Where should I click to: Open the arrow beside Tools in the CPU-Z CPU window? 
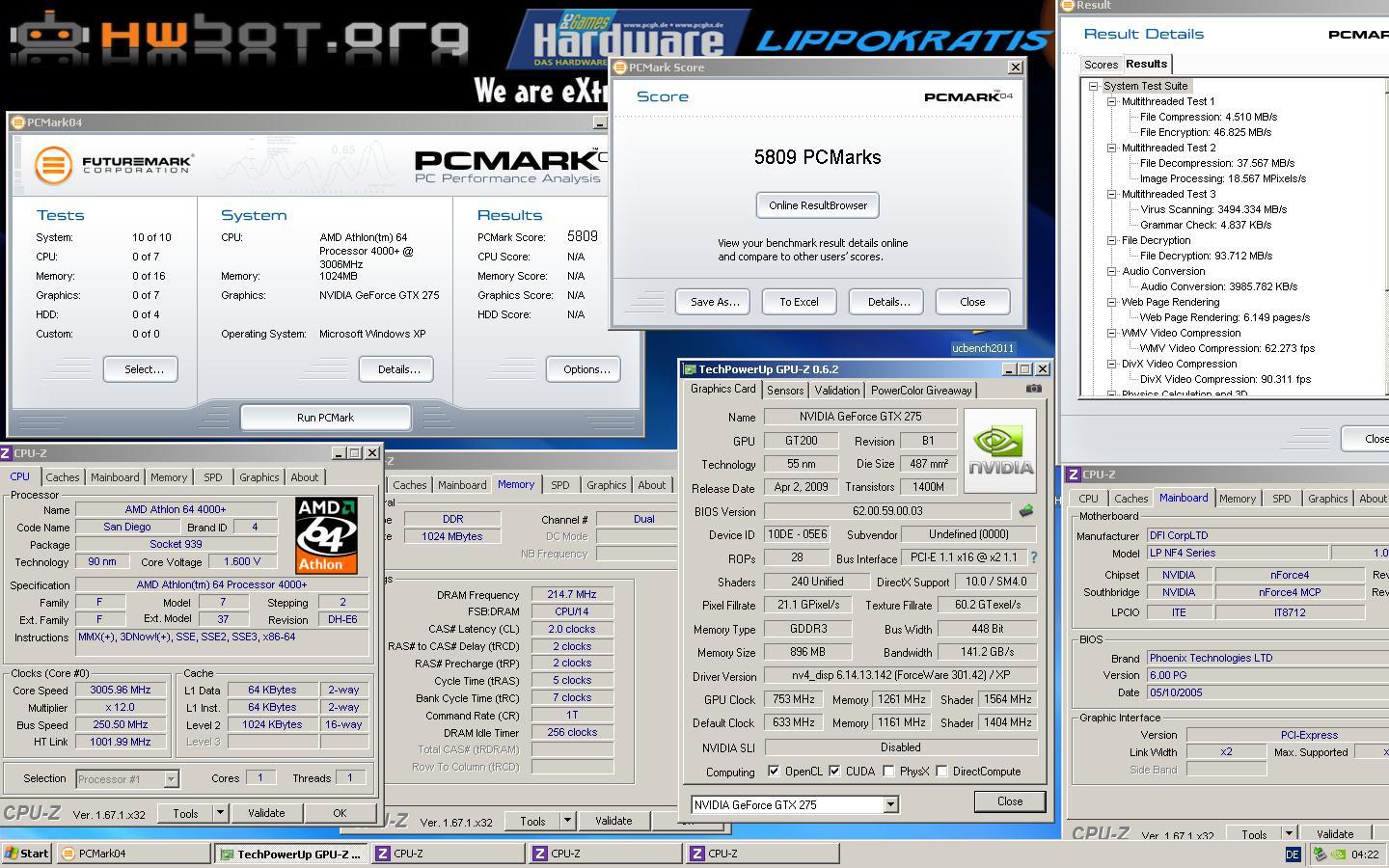(220, 813)
